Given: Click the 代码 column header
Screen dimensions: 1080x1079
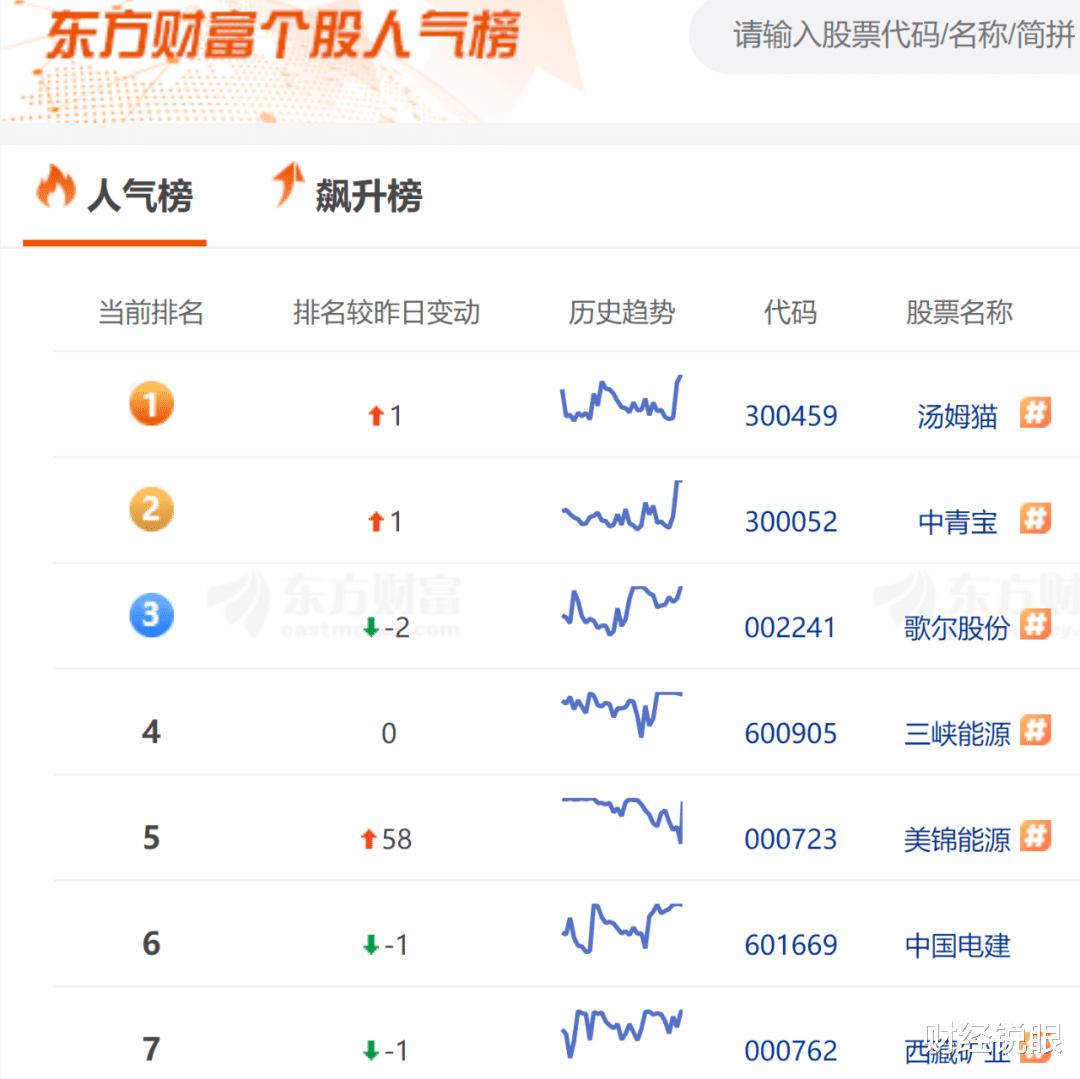Looking at the screenshot, I should (791, 312).
